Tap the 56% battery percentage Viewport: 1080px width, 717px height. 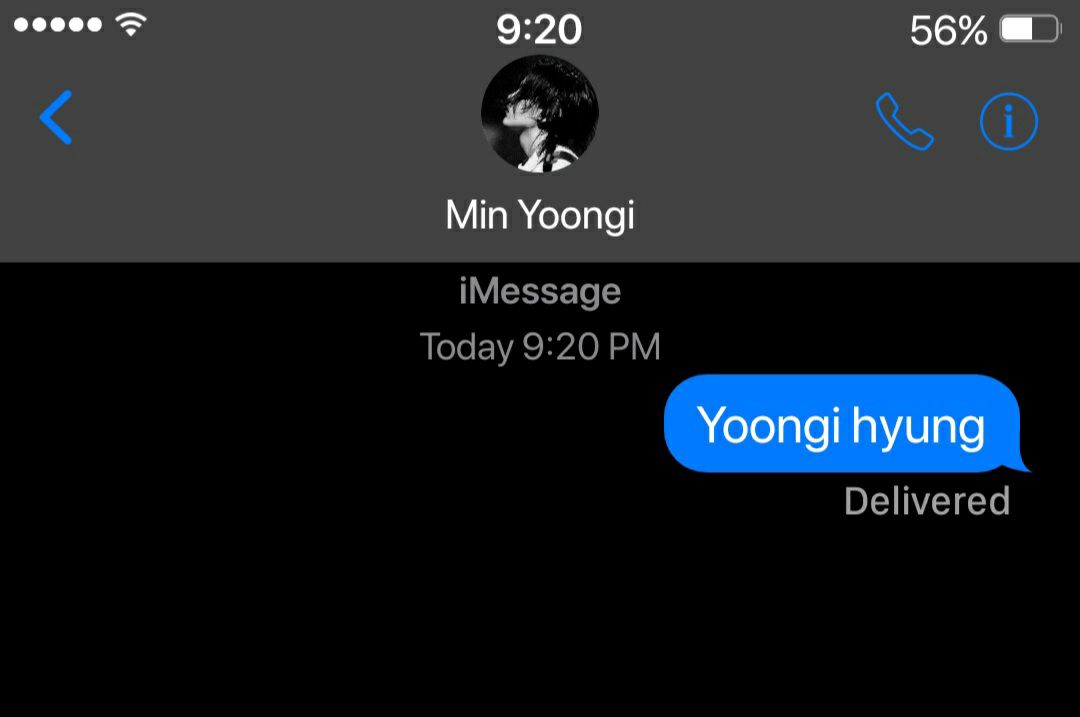pos(948,31)
